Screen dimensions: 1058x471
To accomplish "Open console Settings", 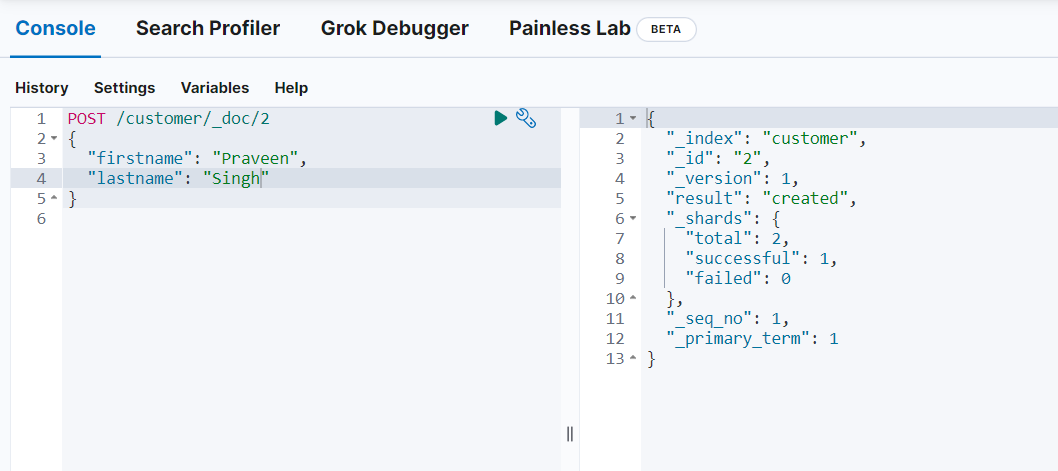I will coord(124,88).
